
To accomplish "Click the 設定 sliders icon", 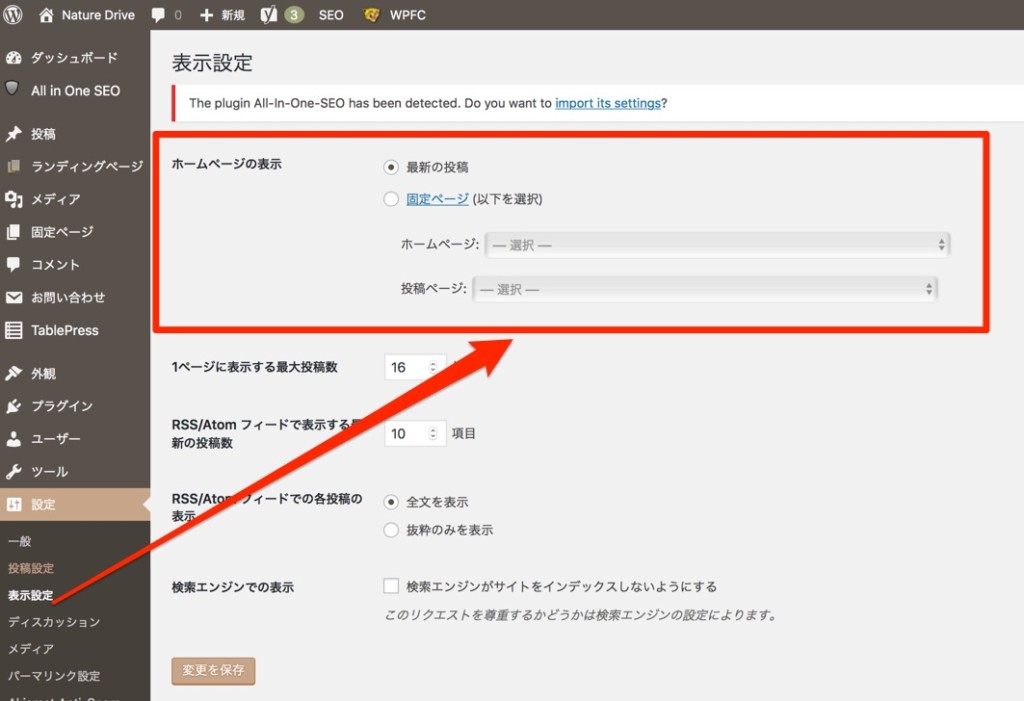I will [14, 504].
